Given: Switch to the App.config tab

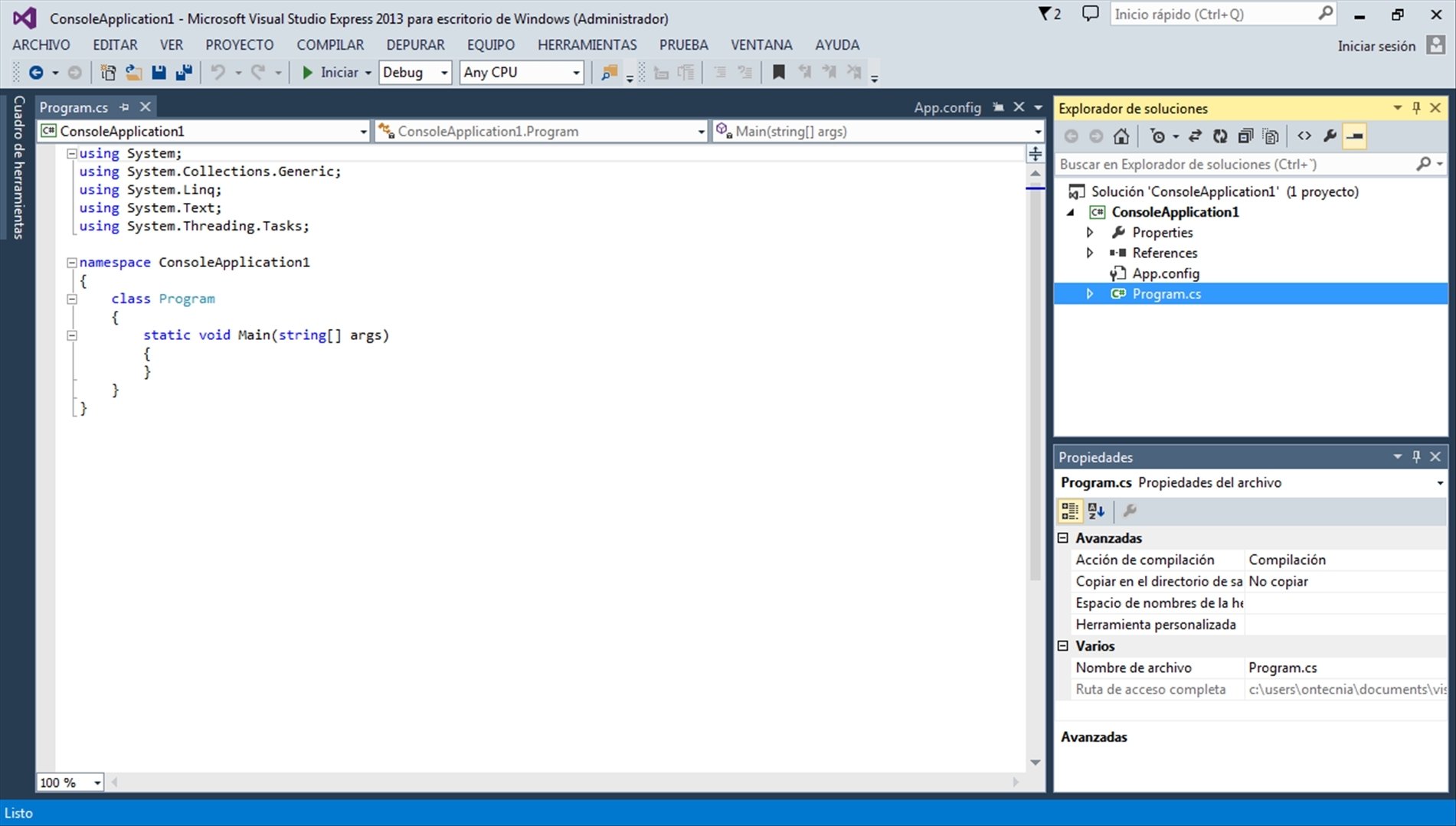Looking at the screenshot, I should pos(947,107).
